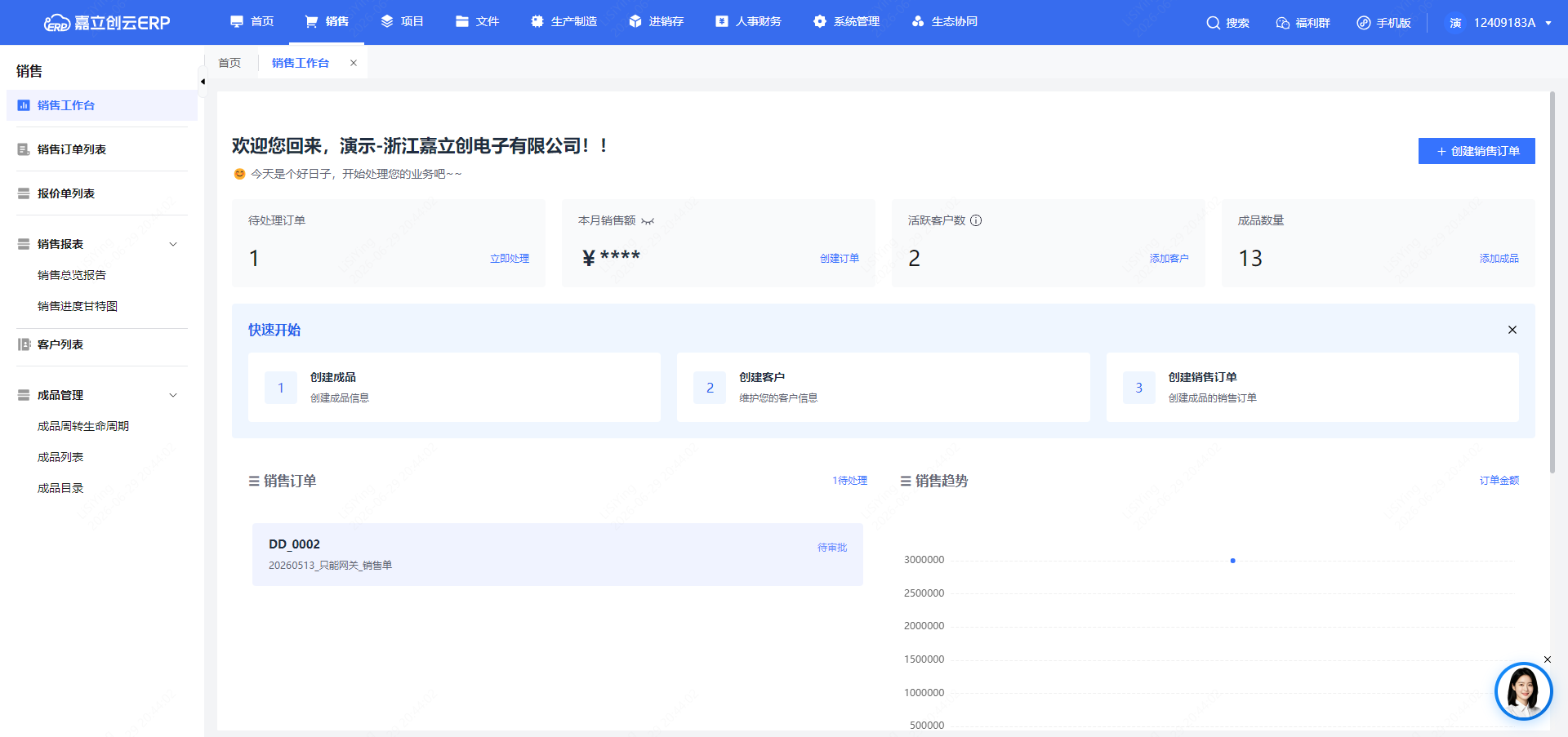Click the 创建订单 link
1568x737 pixels.
(840, 258)
